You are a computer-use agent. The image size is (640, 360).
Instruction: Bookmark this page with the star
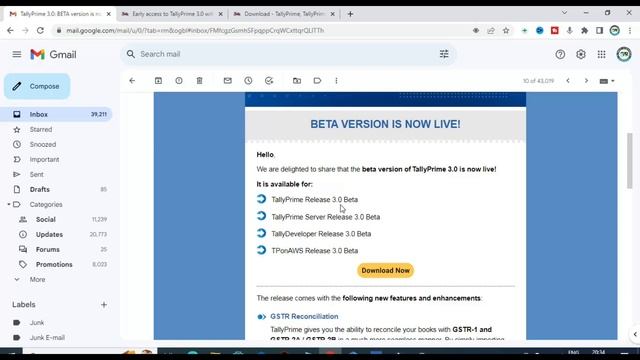pyautogui.click(x=506, y=31)
